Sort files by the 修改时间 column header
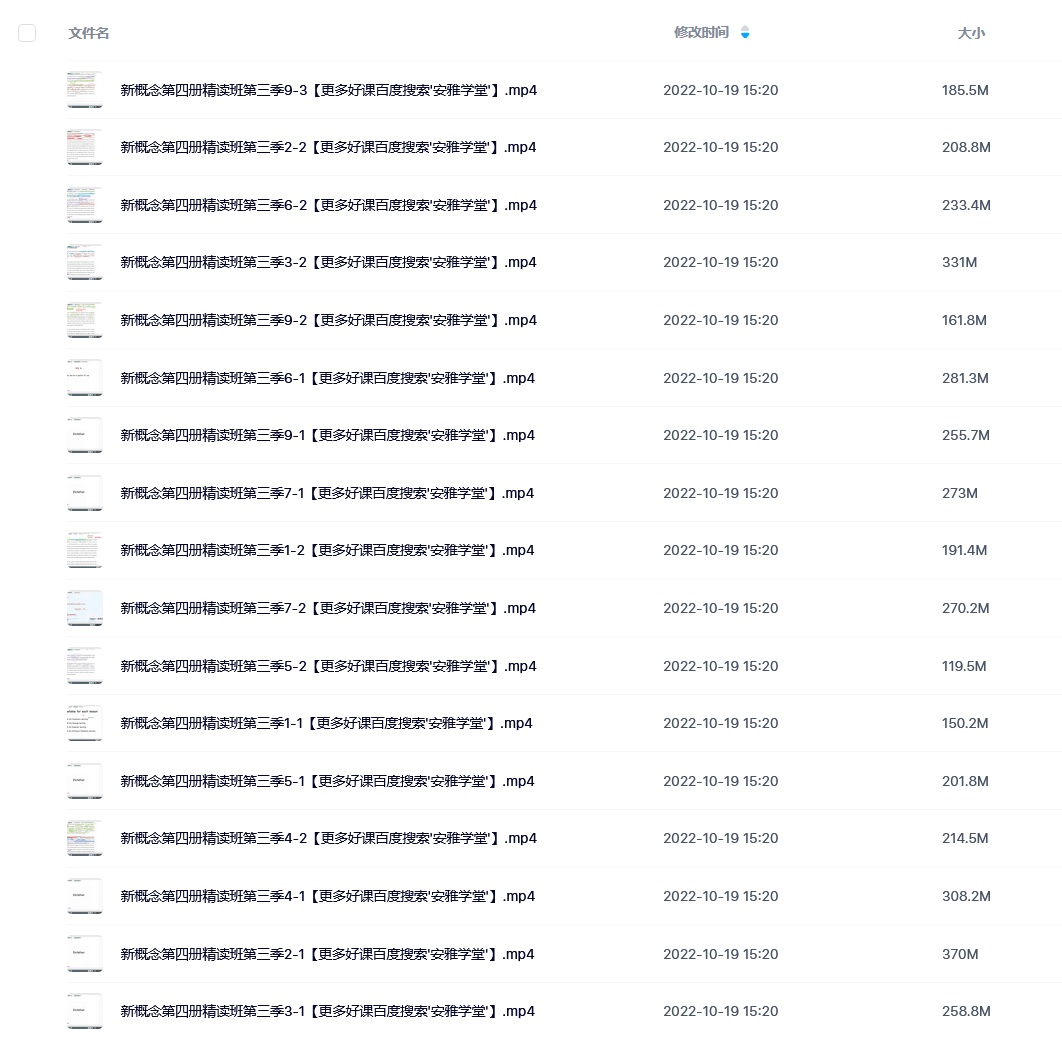 pyautogui.click(x=702, y=32)
